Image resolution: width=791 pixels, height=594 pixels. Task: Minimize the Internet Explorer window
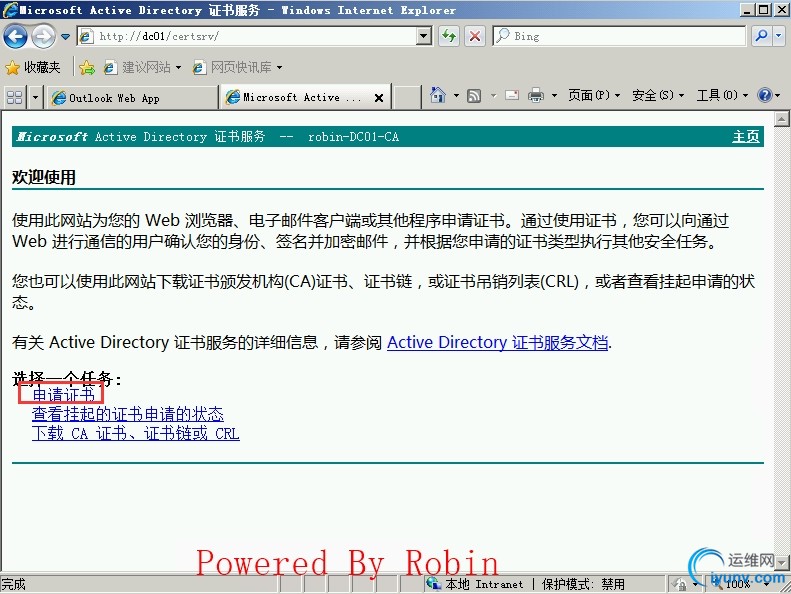pyautogui.click(x=748, y=9)
